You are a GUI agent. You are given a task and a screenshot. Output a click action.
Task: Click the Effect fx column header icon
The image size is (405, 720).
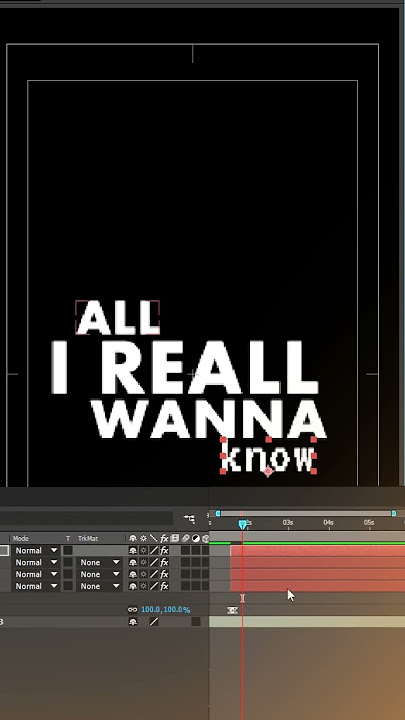coord(164,538)
